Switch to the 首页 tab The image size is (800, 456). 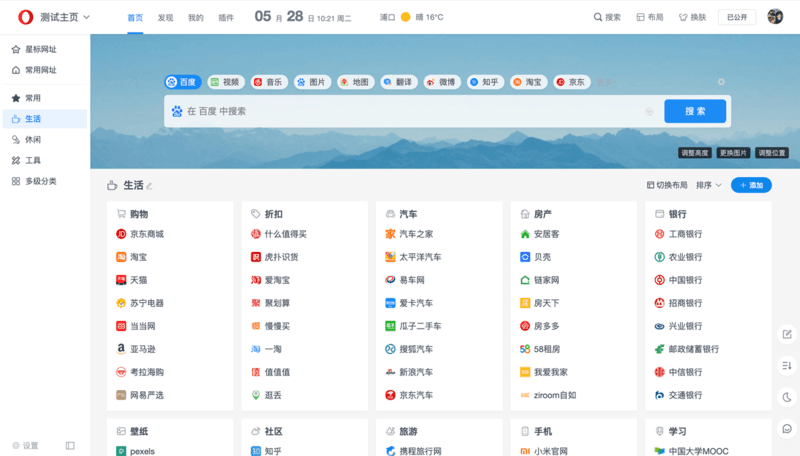click(135, 18)
